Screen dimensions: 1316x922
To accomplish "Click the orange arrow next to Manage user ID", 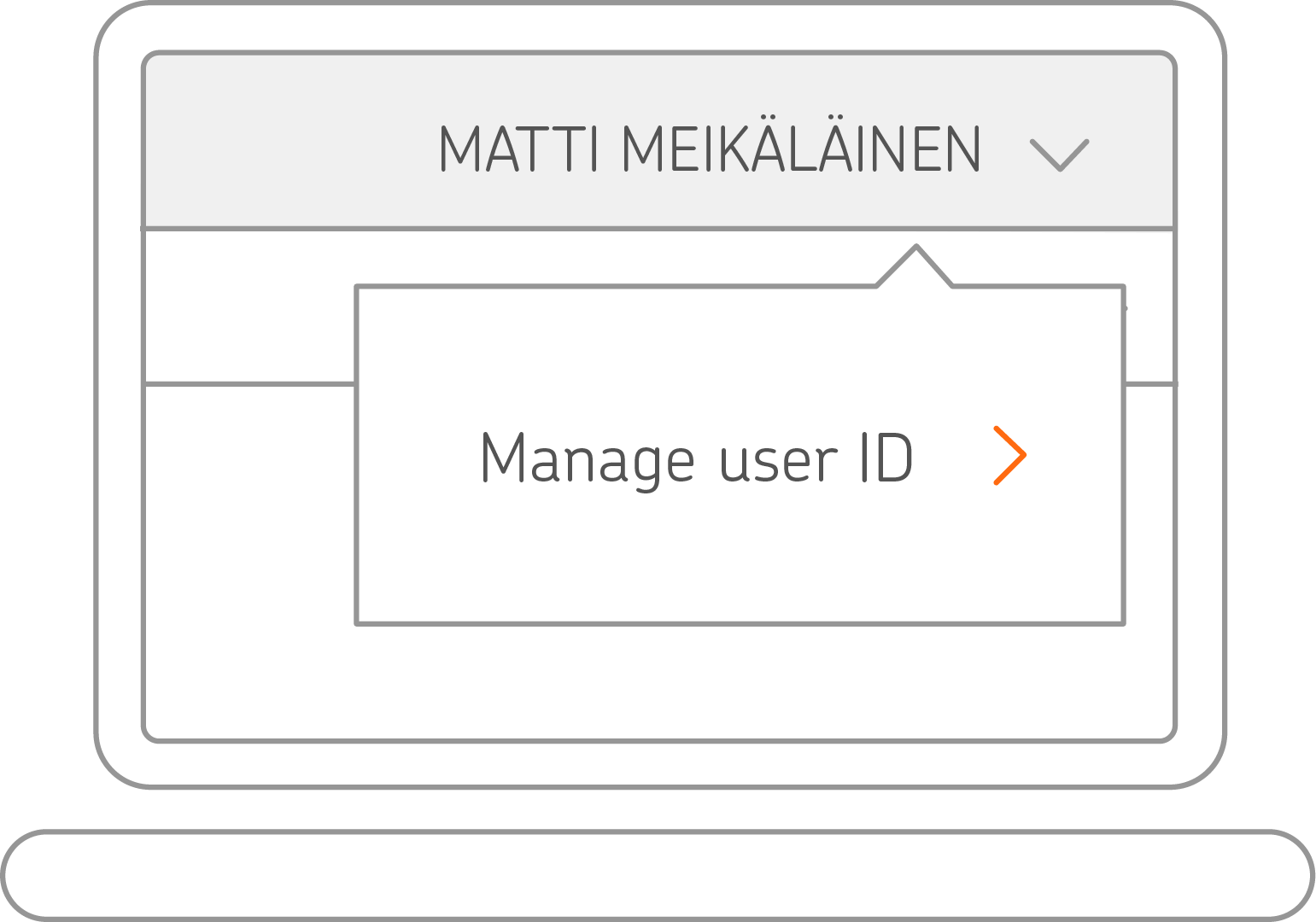I will tap(1010, 456).
